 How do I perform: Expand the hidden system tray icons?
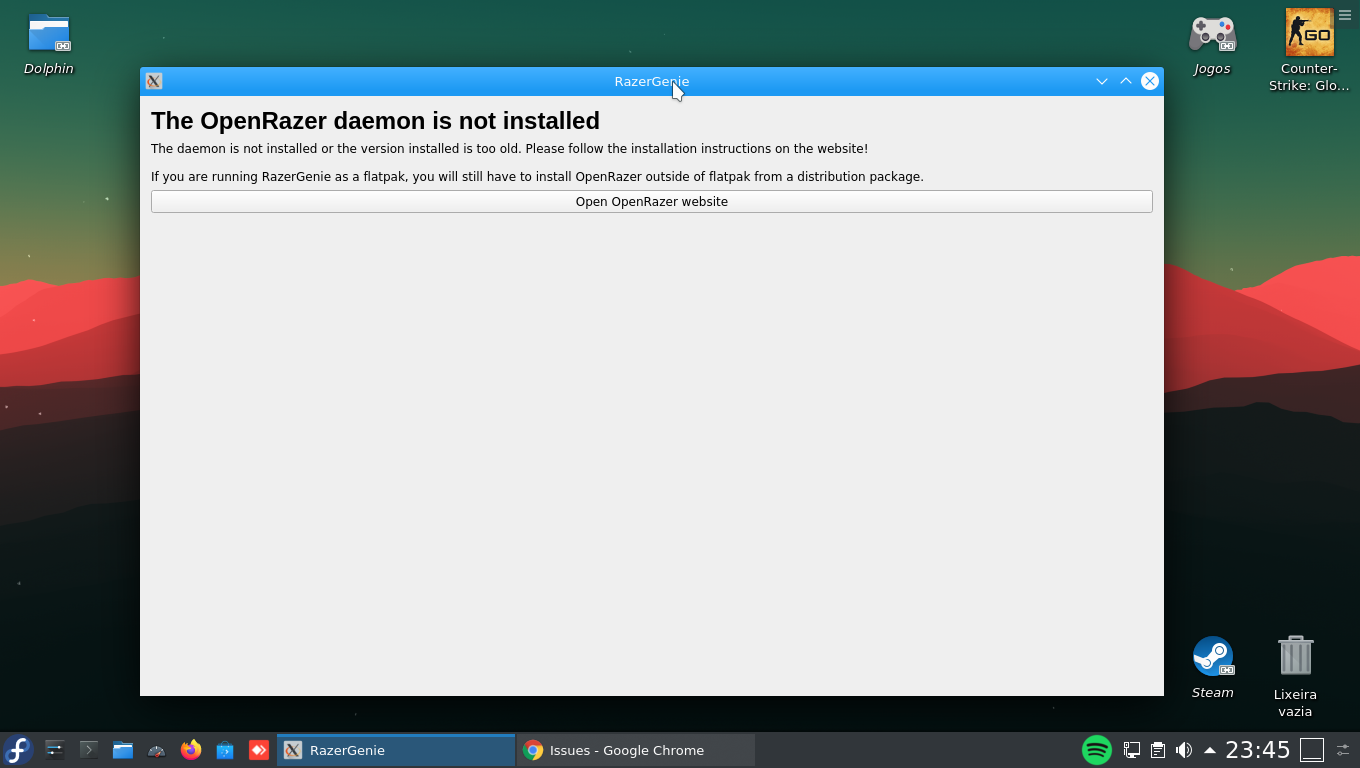click(1210, 749)
